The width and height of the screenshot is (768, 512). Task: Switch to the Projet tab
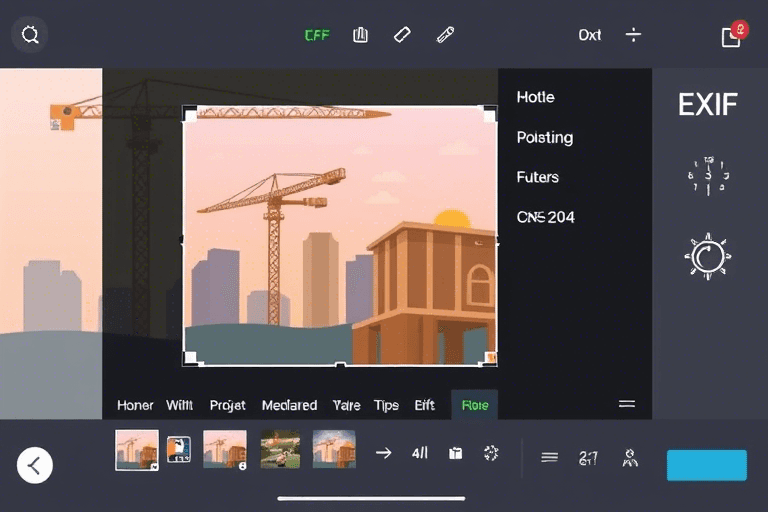point(228,405)
